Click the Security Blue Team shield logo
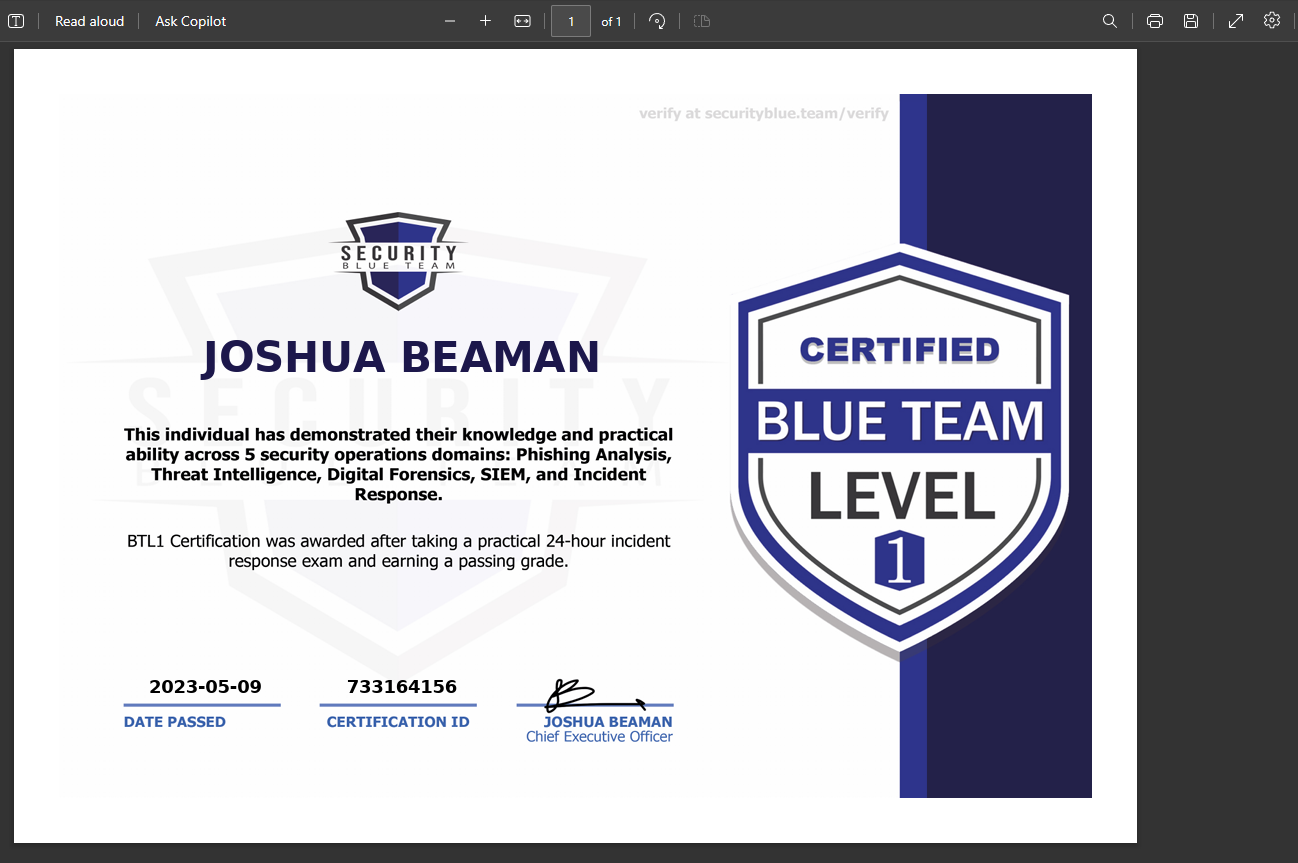The width and height of the screenshot is (1298, 863). tap(397, 259)
